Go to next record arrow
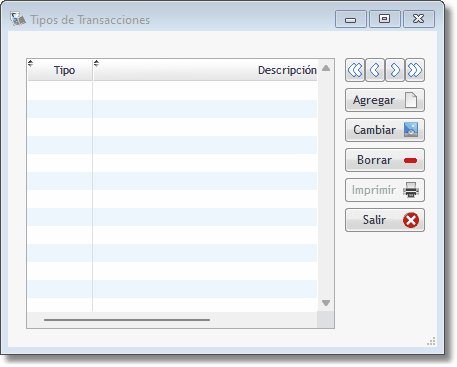Viewport: 457px width, 367px height. point(395,70)
